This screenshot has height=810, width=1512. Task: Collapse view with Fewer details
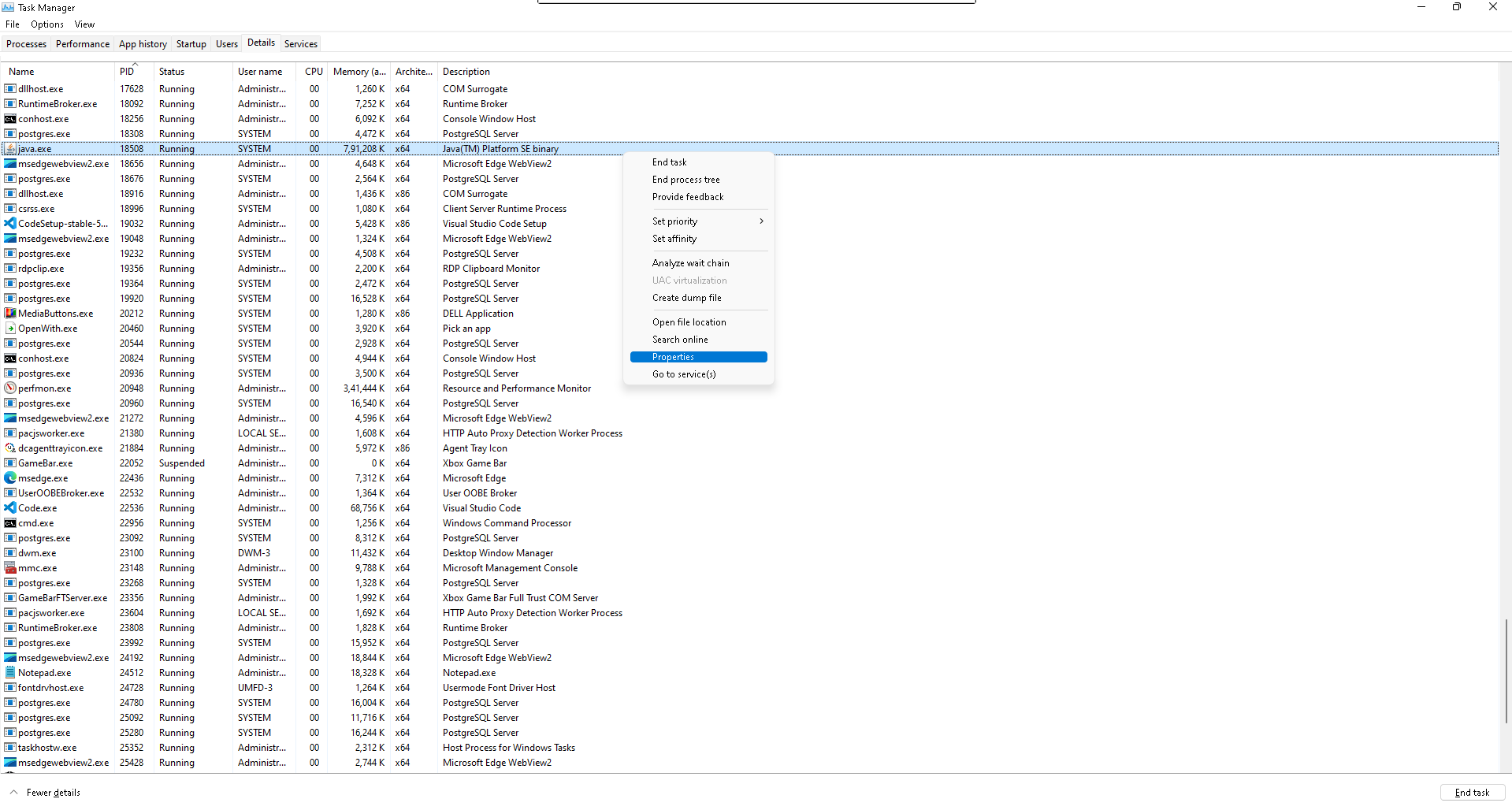[x=46, y=793]
